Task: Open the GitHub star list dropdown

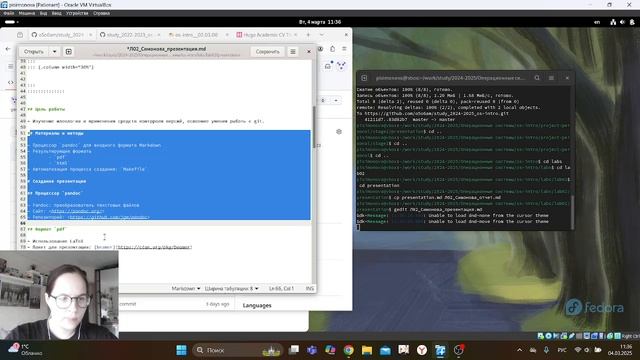Action: tap(336, 100)
